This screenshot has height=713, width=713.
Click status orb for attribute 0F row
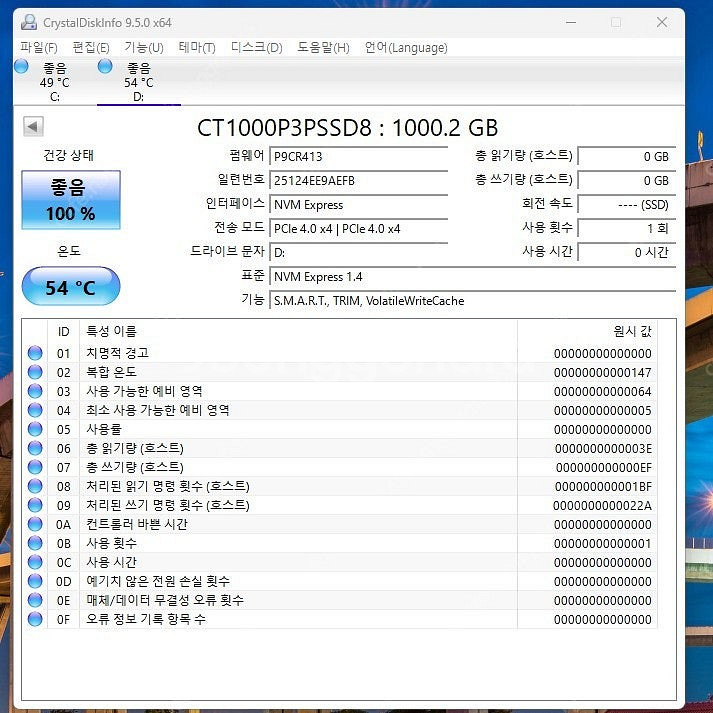pos(36,619)
